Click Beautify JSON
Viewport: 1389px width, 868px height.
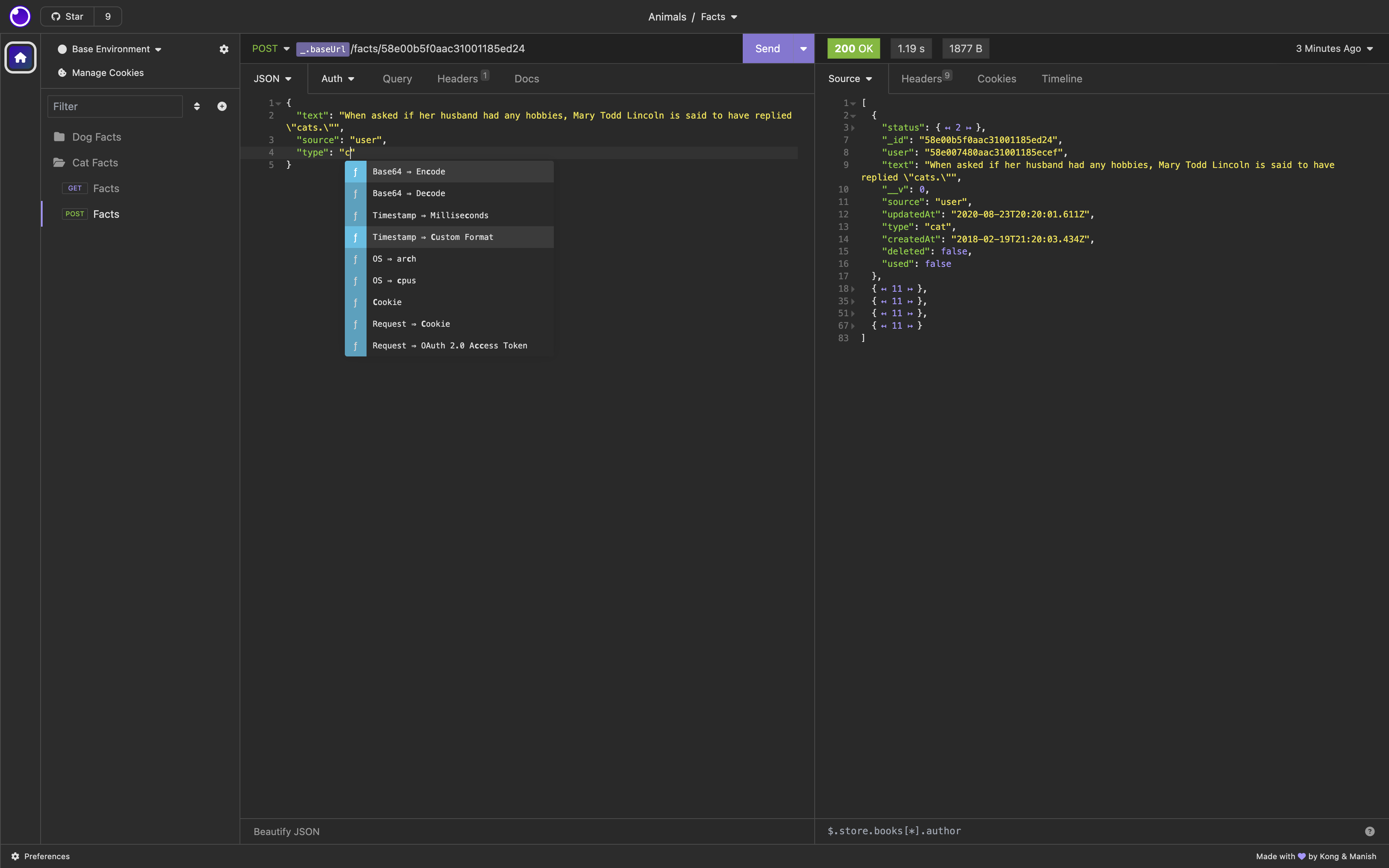coord(287,831)
